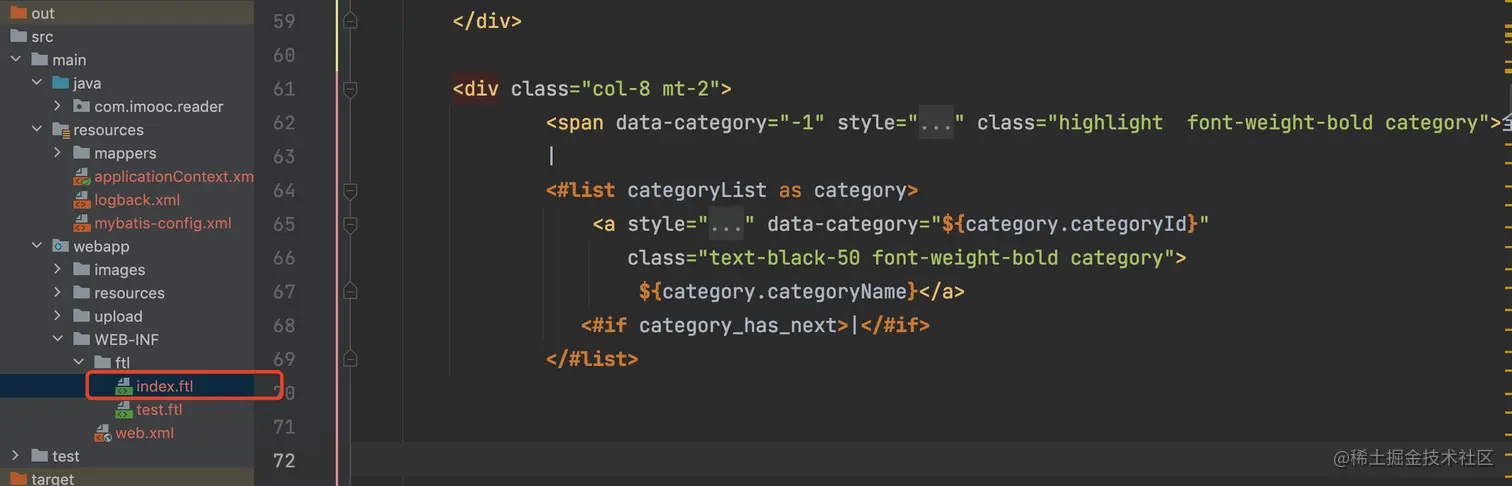Viewport: 1512px width, 486px height.
Task: Collapse the main folder with its chevron
Action: 15,60
